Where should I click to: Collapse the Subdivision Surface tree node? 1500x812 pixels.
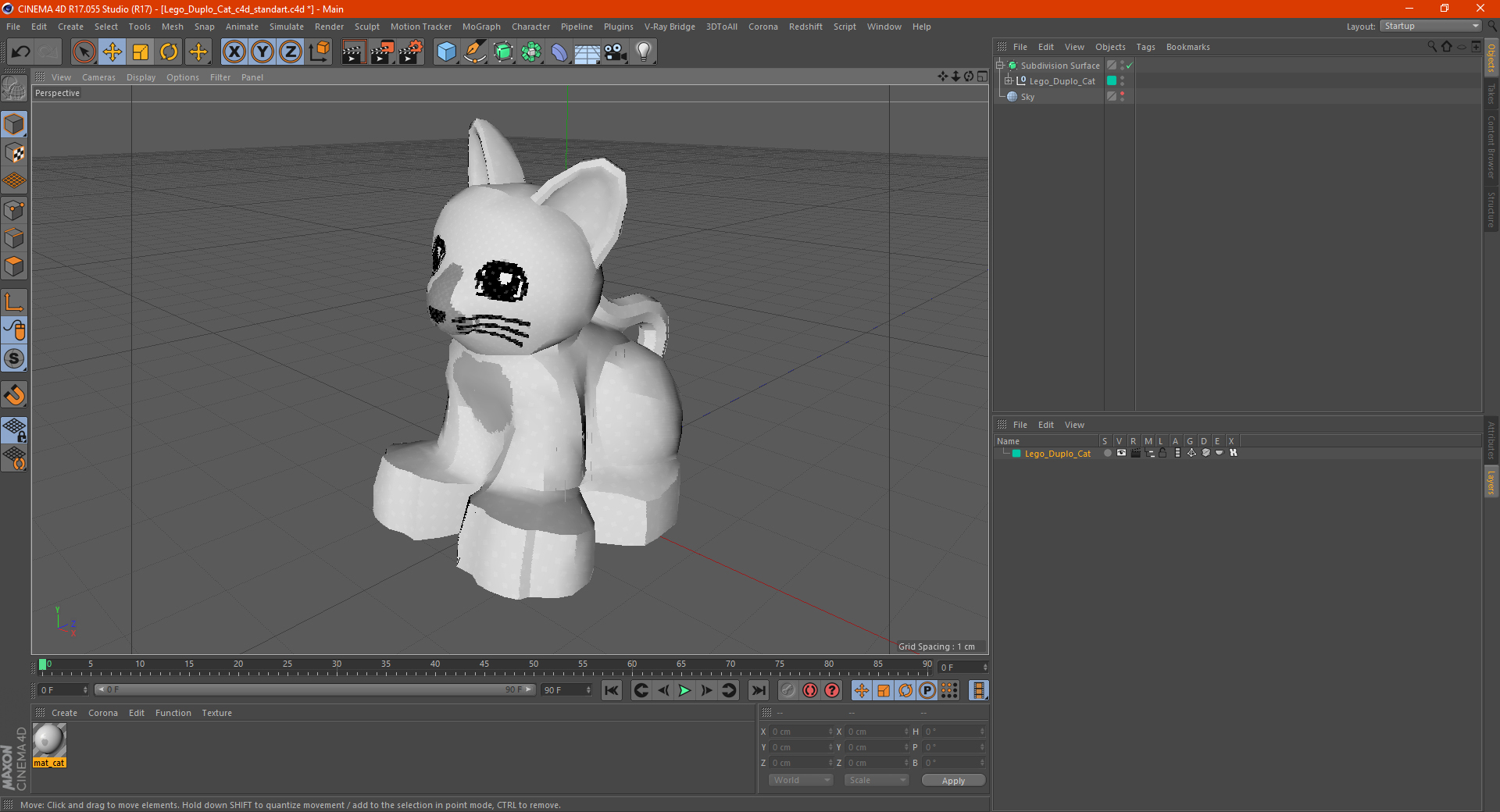click(1000, 66)
